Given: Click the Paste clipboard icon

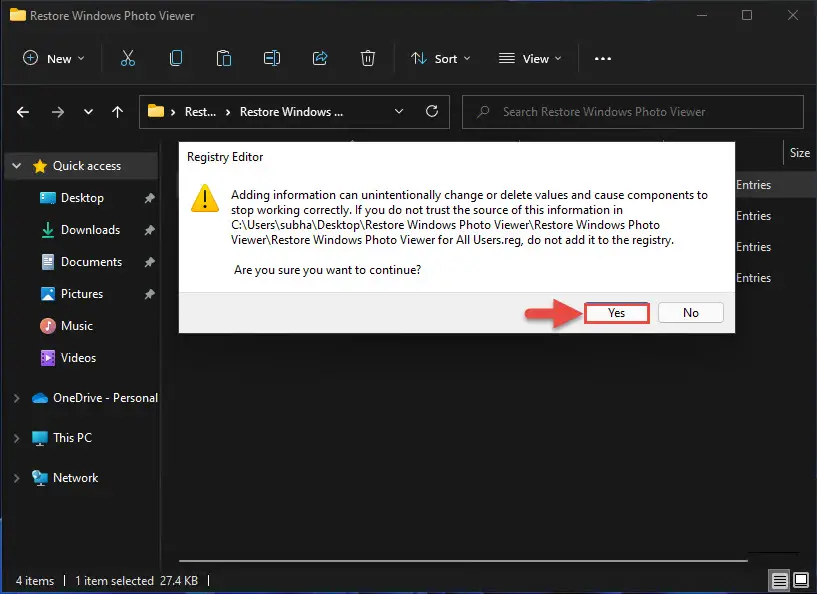Looking at the screenshot, I should [224, 58].
